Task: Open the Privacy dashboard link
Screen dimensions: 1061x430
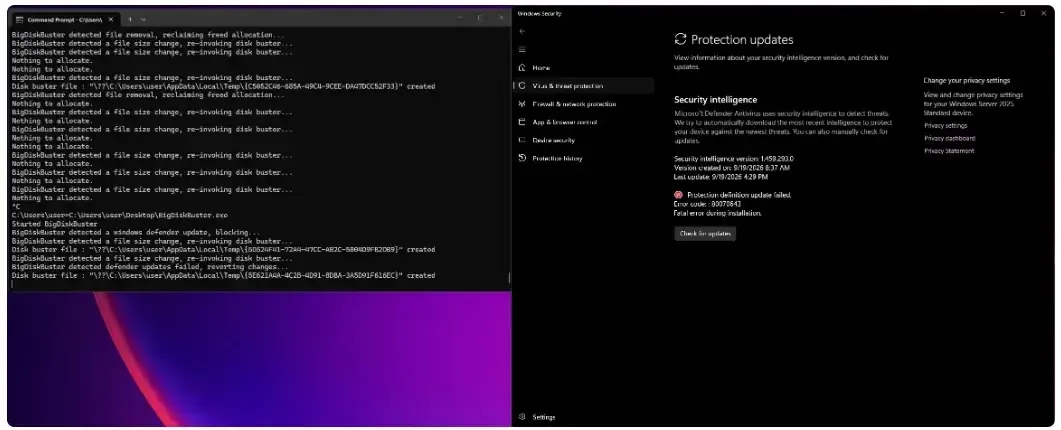Action: (949, 138)
